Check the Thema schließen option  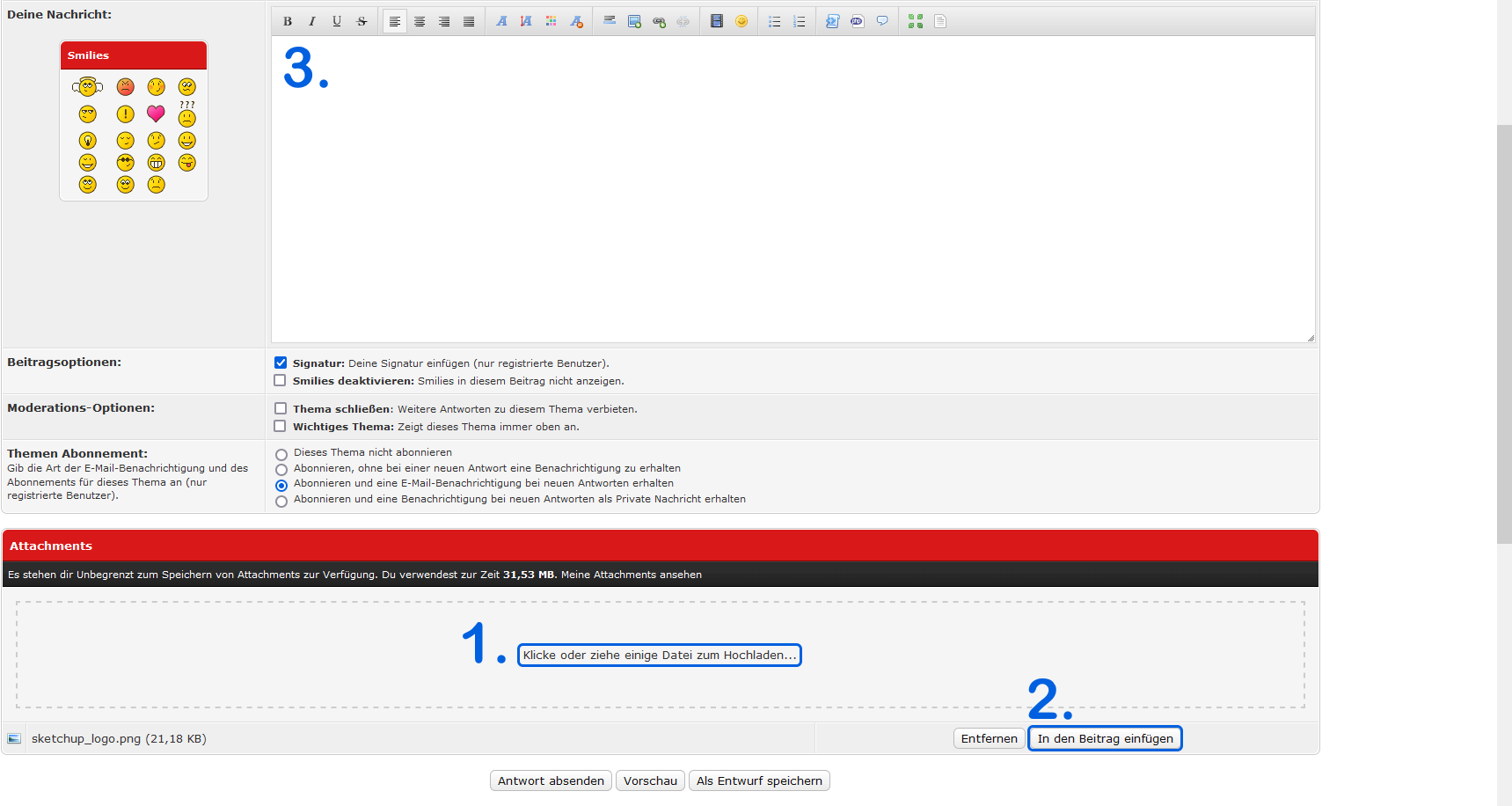coord(281,408)
